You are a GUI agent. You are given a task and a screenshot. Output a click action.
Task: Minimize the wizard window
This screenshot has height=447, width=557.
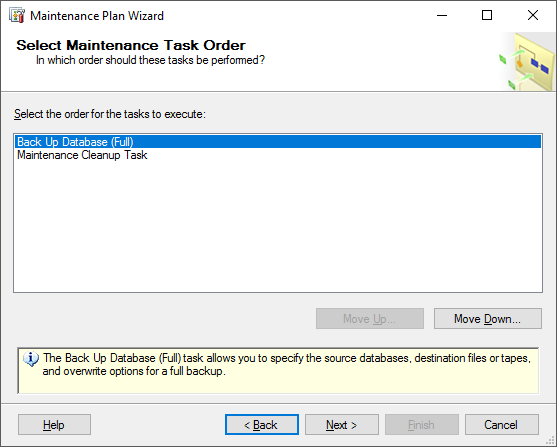coord(442,16)
